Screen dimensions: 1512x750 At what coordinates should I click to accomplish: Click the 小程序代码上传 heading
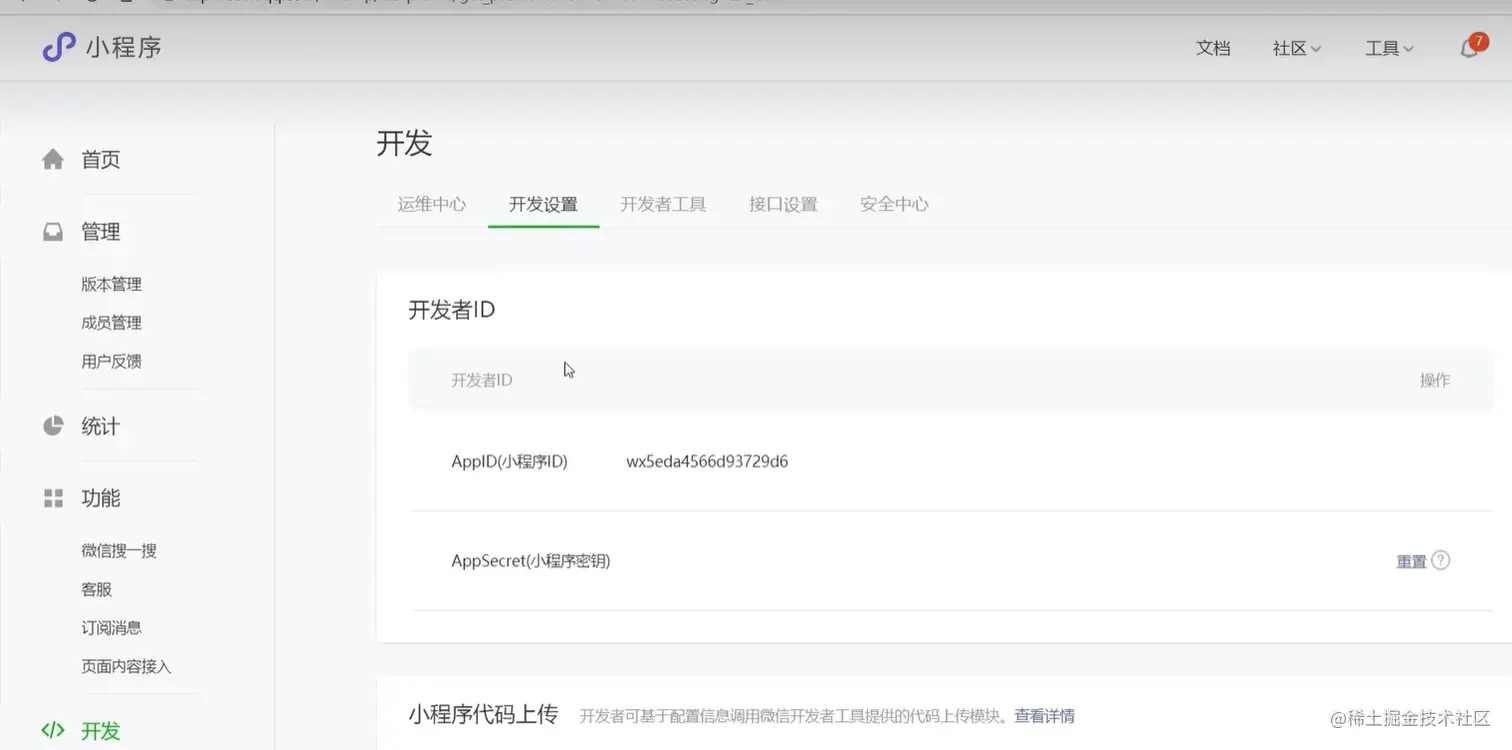(x=483, y=715)
